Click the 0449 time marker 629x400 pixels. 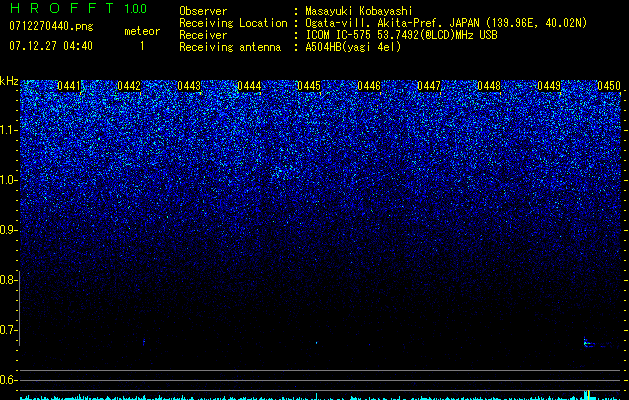(549, 86)
